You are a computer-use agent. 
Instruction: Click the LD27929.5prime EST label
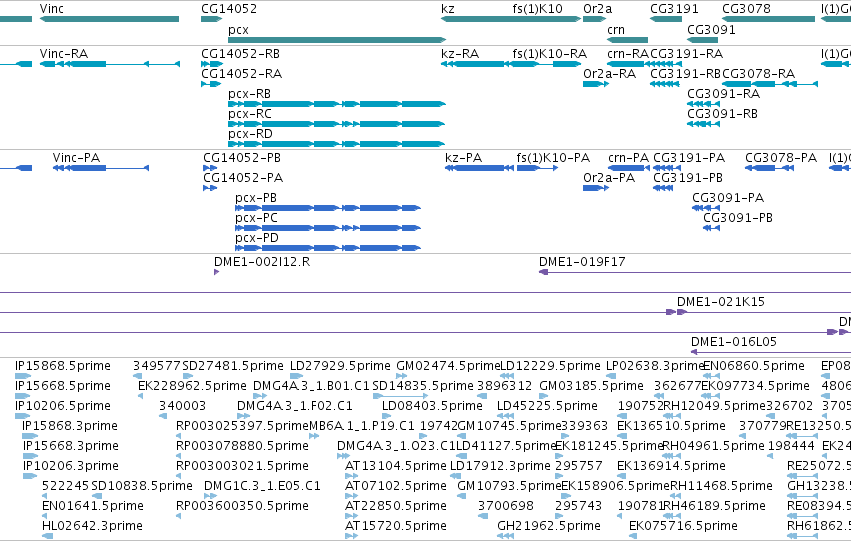(x=340, y=366)
